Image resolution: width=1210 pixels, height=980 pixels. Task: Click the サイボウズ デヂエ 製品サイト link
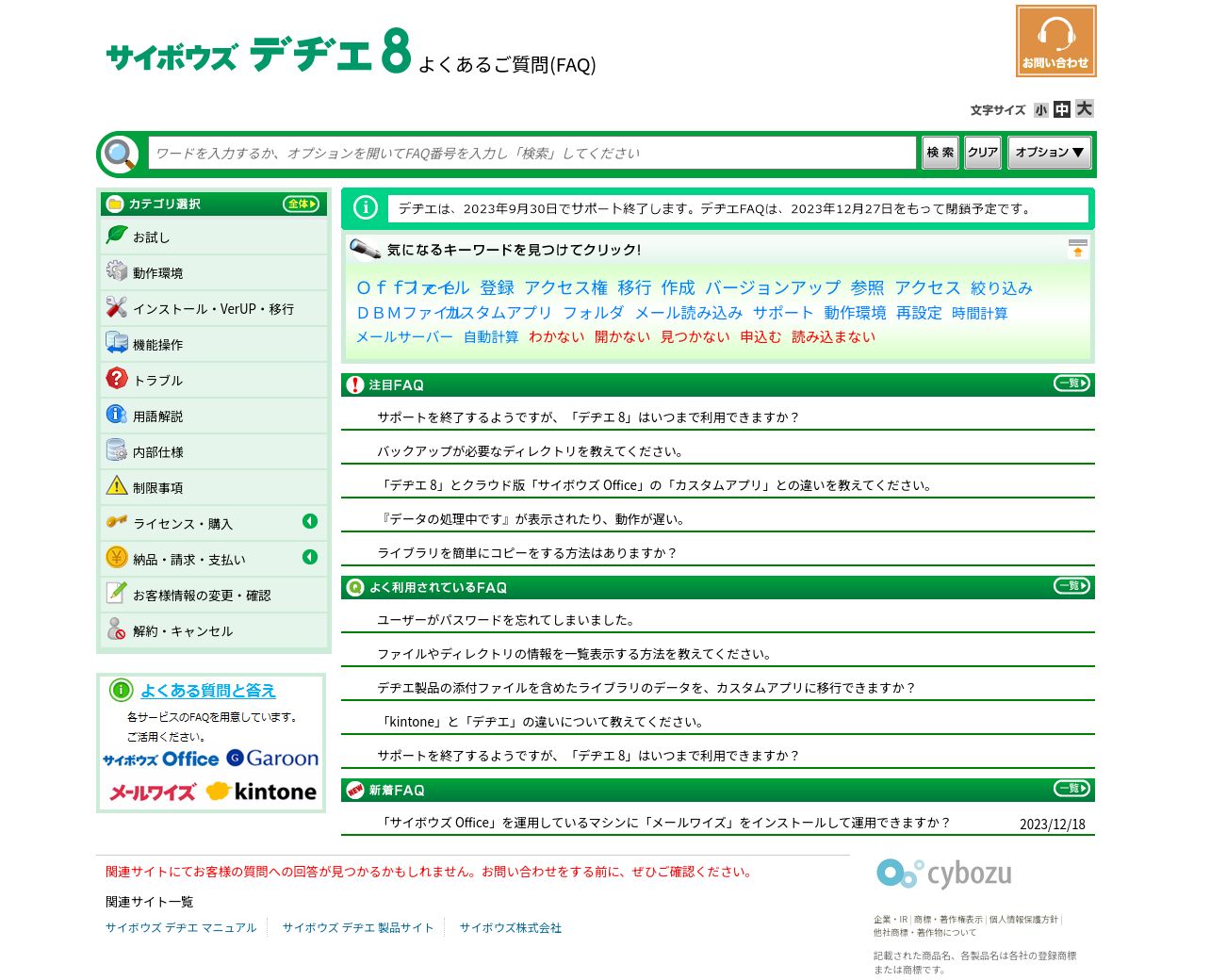point(358,928)
